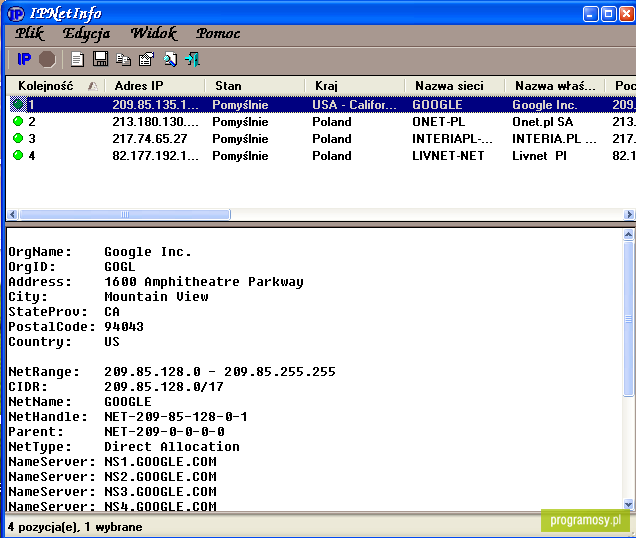Click the Livnet Pl owner cell
This screenshot has height=538, width=636.
tap(539, 156)
